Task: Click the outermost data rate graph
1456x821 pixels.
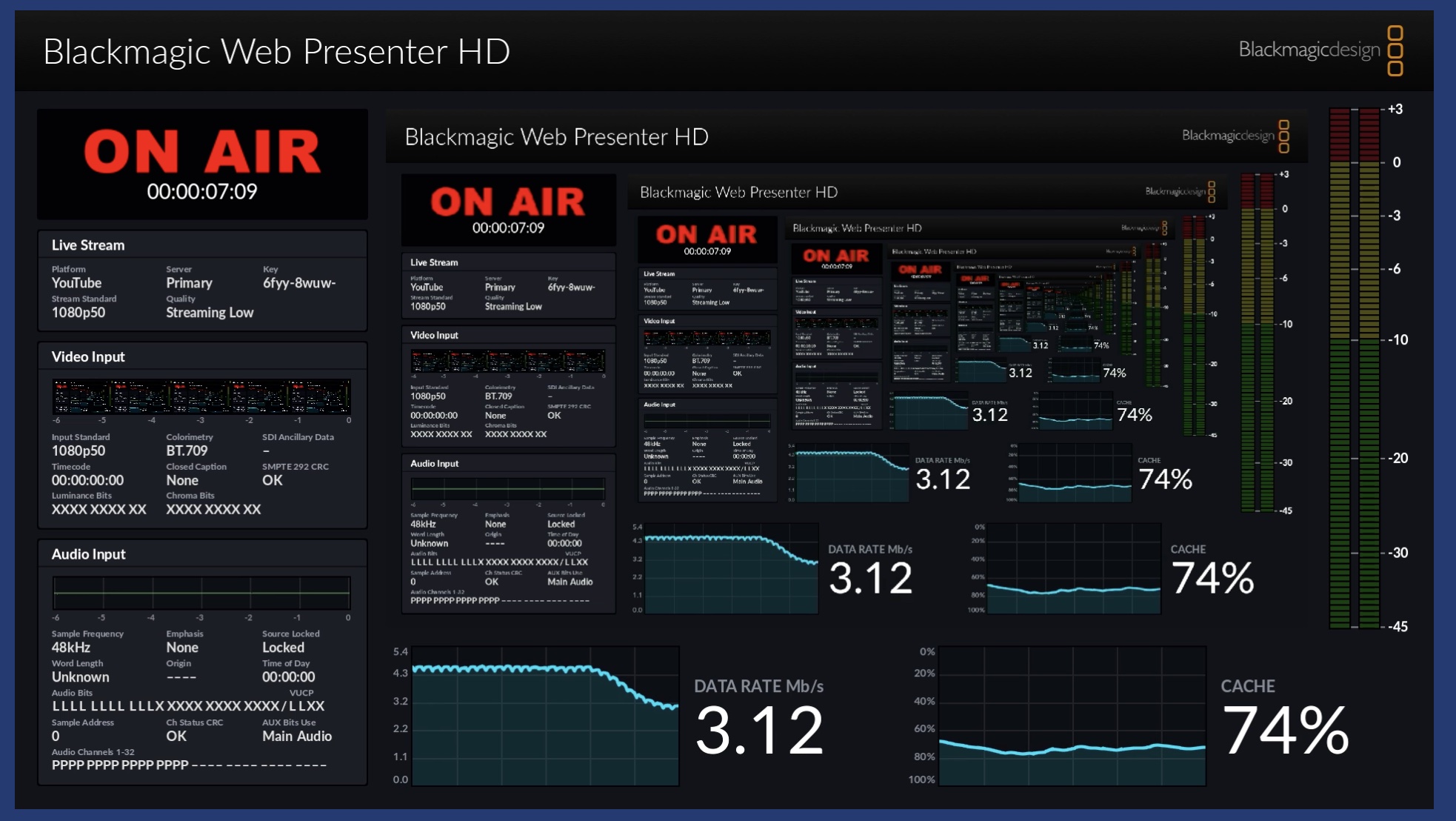Action: tap(545, 716)
